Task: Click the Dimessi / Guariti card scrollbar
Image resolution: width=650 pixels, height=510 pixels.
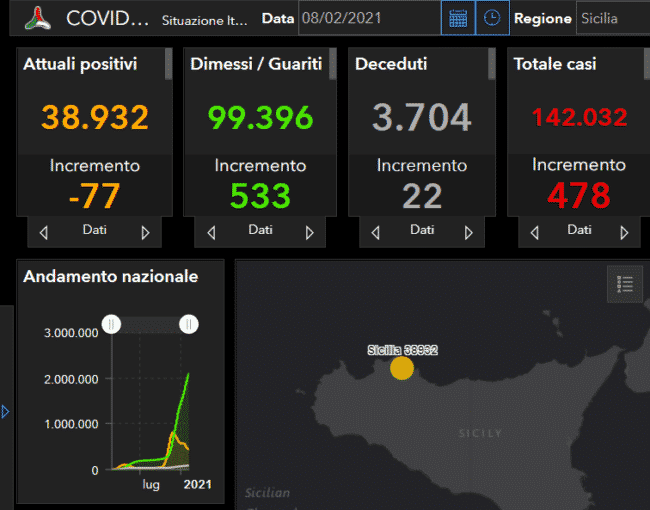Action: 332,64
